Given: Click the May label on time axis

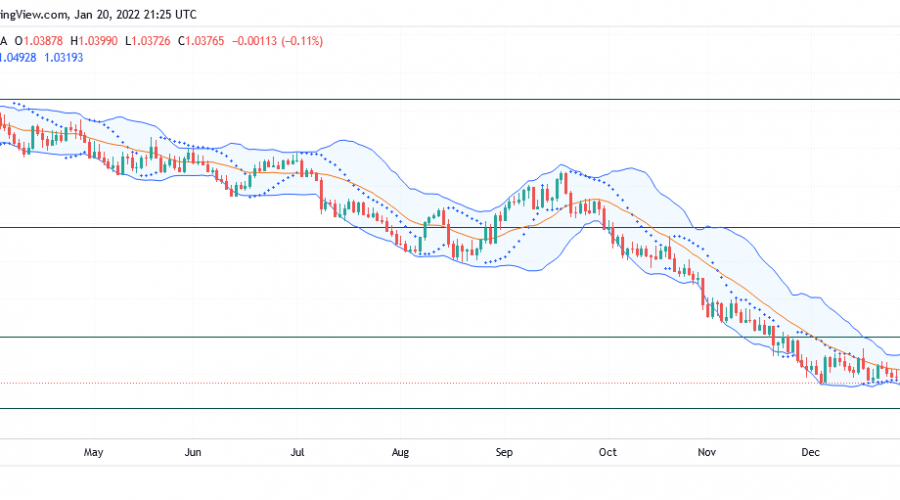Looking at the screenshot, I should (94, 452).
